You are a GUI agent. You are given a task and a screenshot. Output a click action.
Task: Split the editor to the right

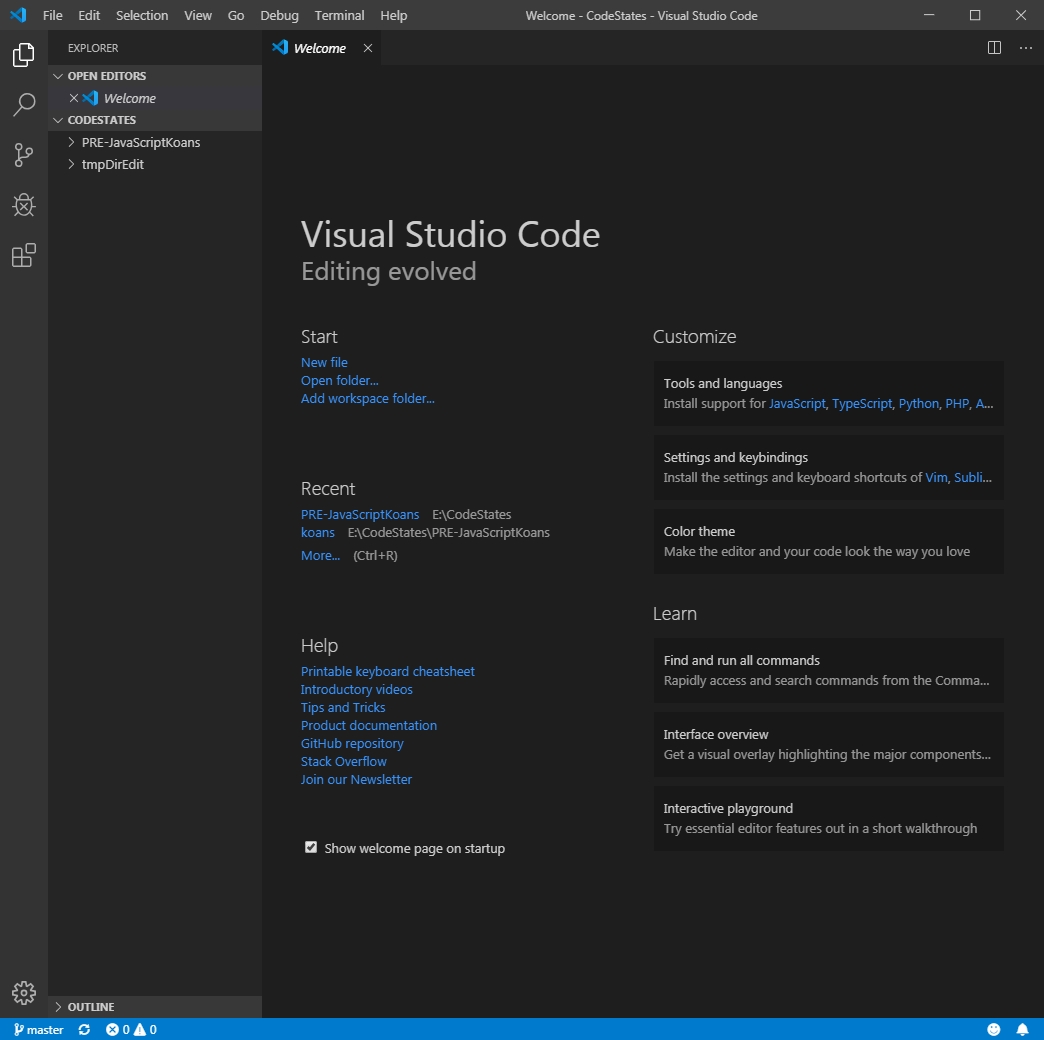point(993,48)
